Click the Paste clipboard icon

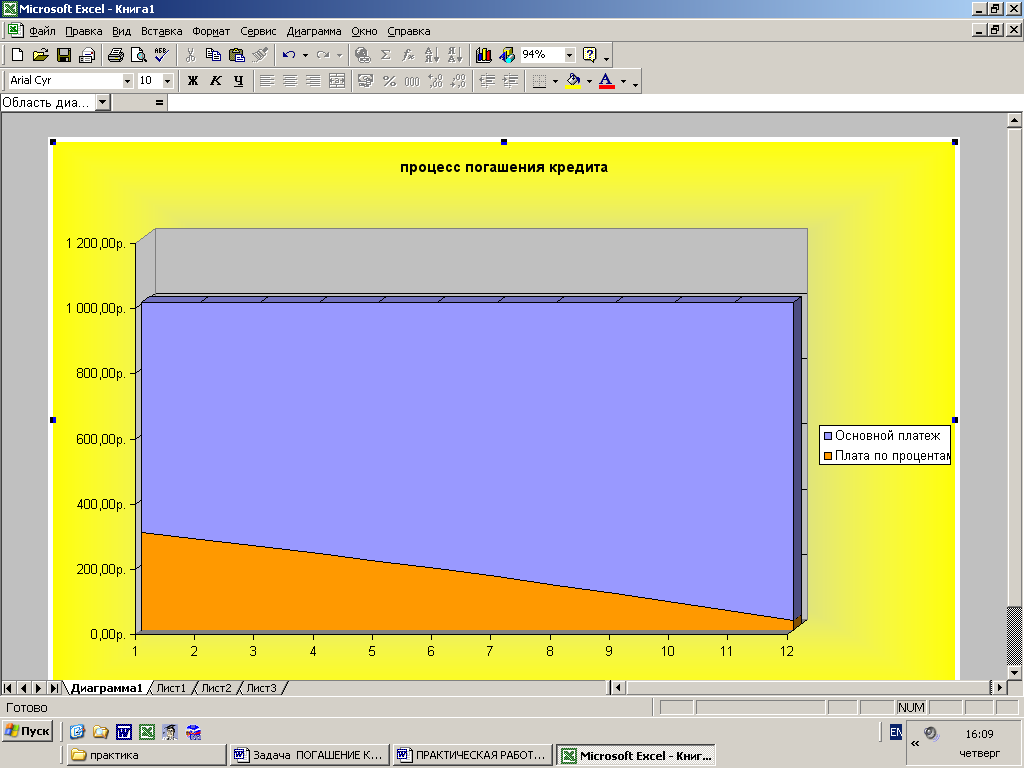(236, 56)
